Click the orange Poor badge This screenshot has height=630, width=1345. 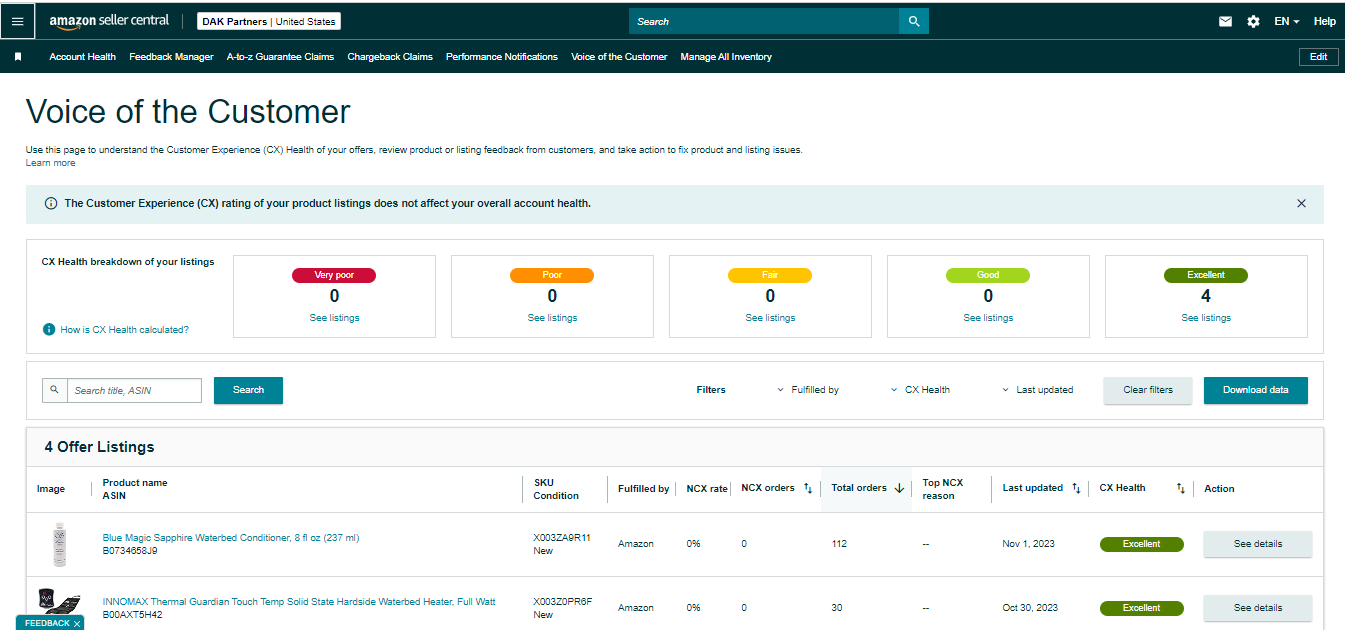[x=552, y=275]
